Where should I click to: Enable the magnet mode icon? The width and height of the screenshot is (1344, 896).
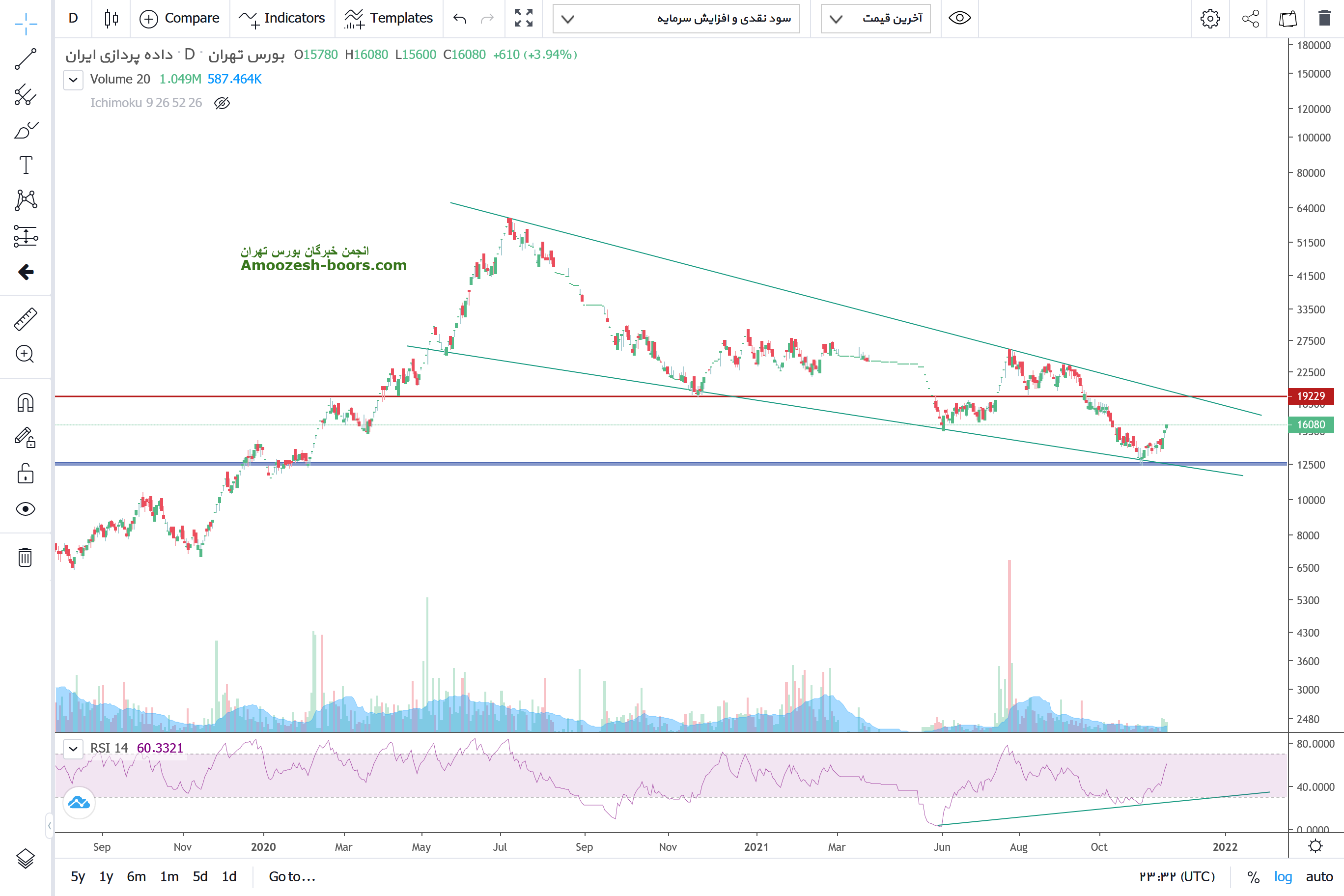click(x=26, y=403)
